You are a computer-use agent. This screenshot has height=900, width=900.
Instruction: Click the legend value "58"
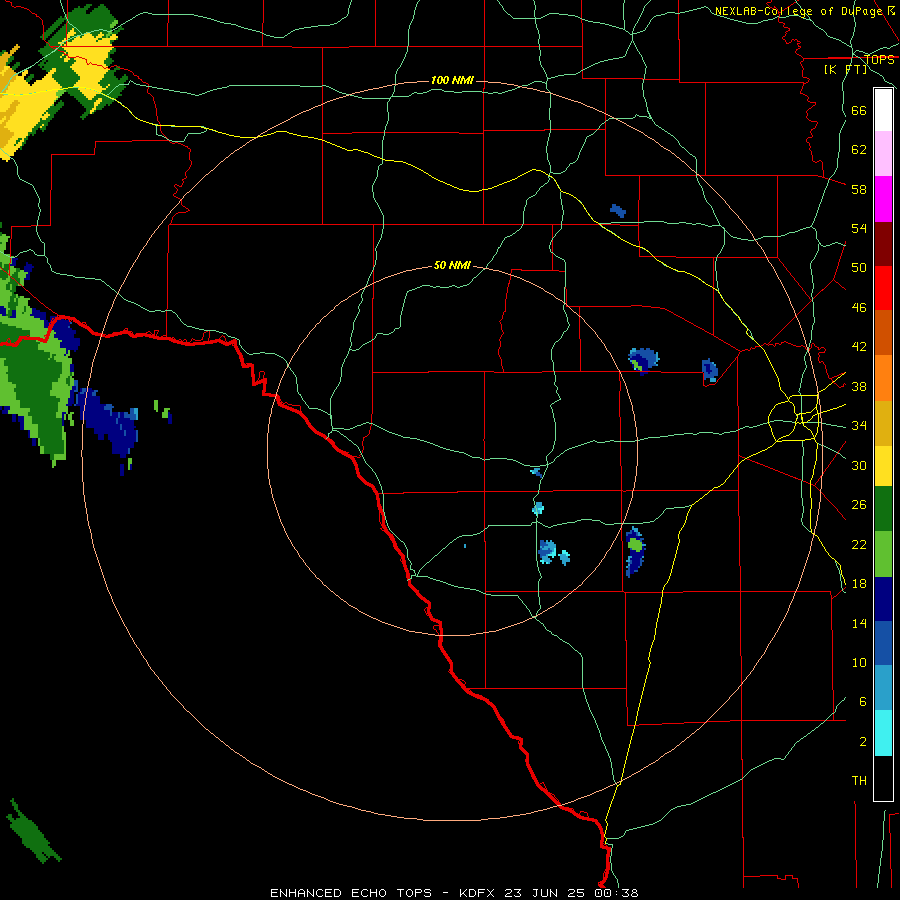tap(859, 189)
